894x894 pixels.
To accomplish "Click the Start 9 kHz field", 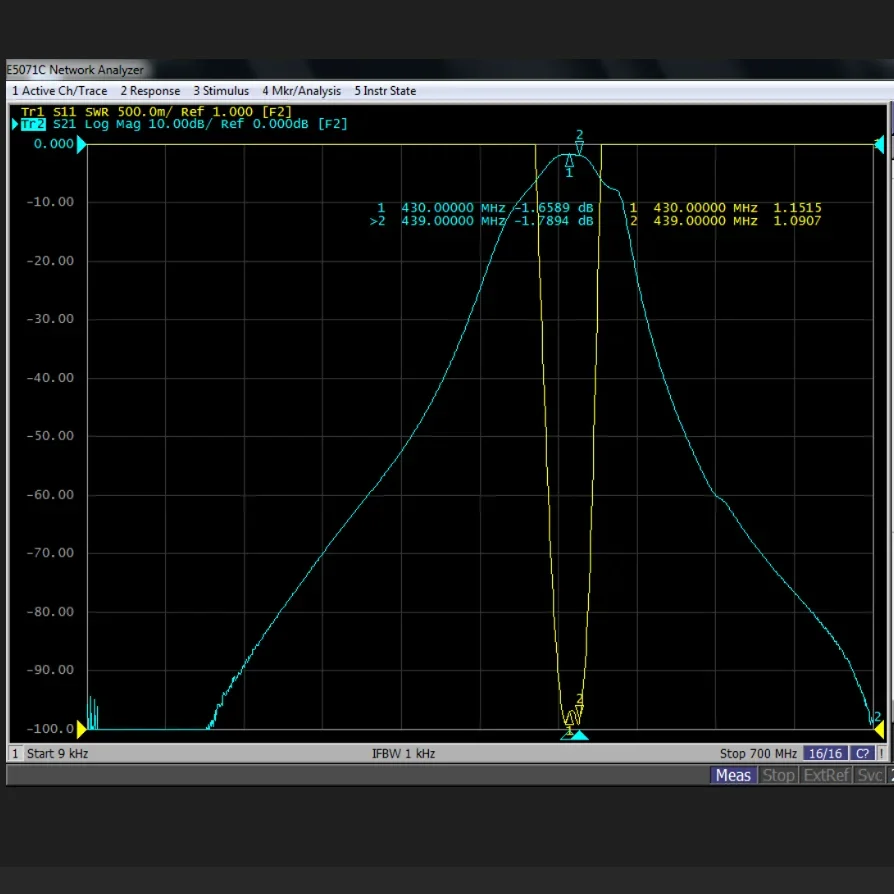I will point(57,753).
